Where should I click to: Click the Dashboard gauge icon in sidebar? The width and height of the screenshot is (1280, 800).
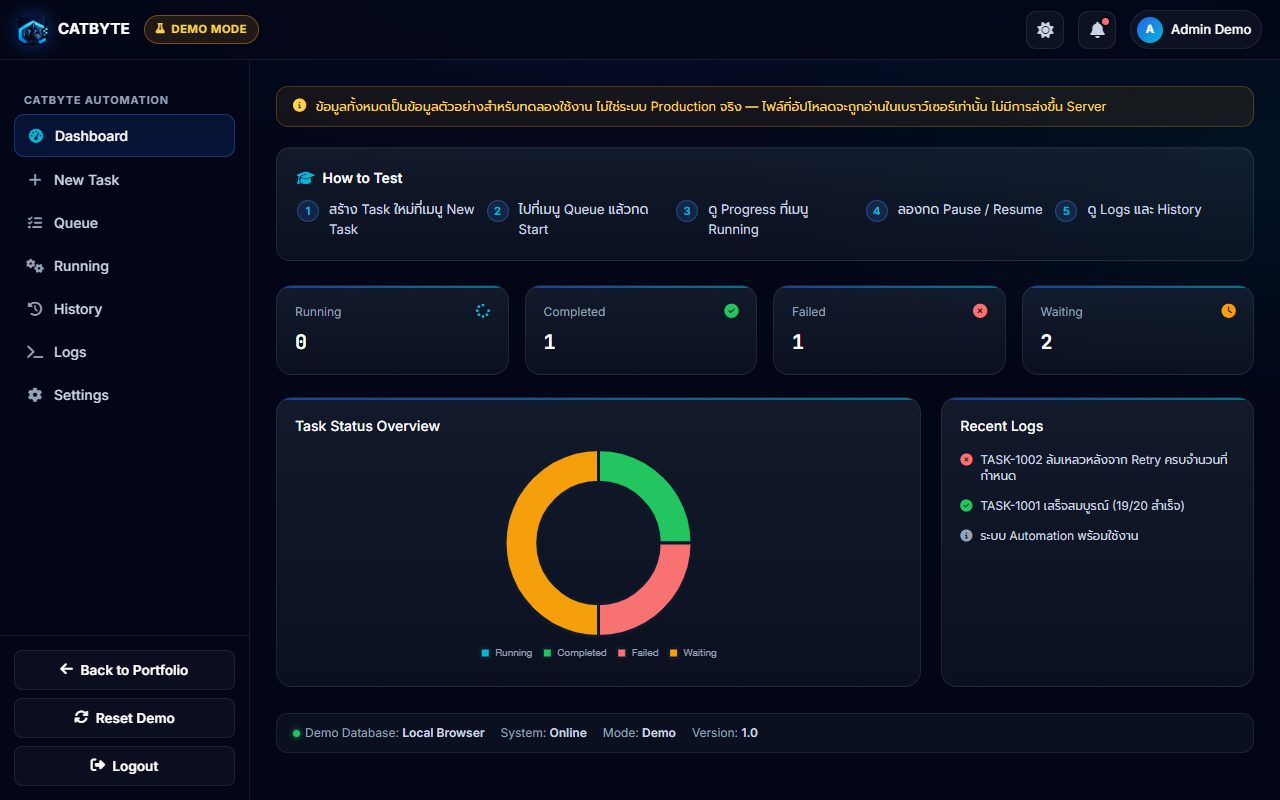pyautogui.click(x=36, y=136)
